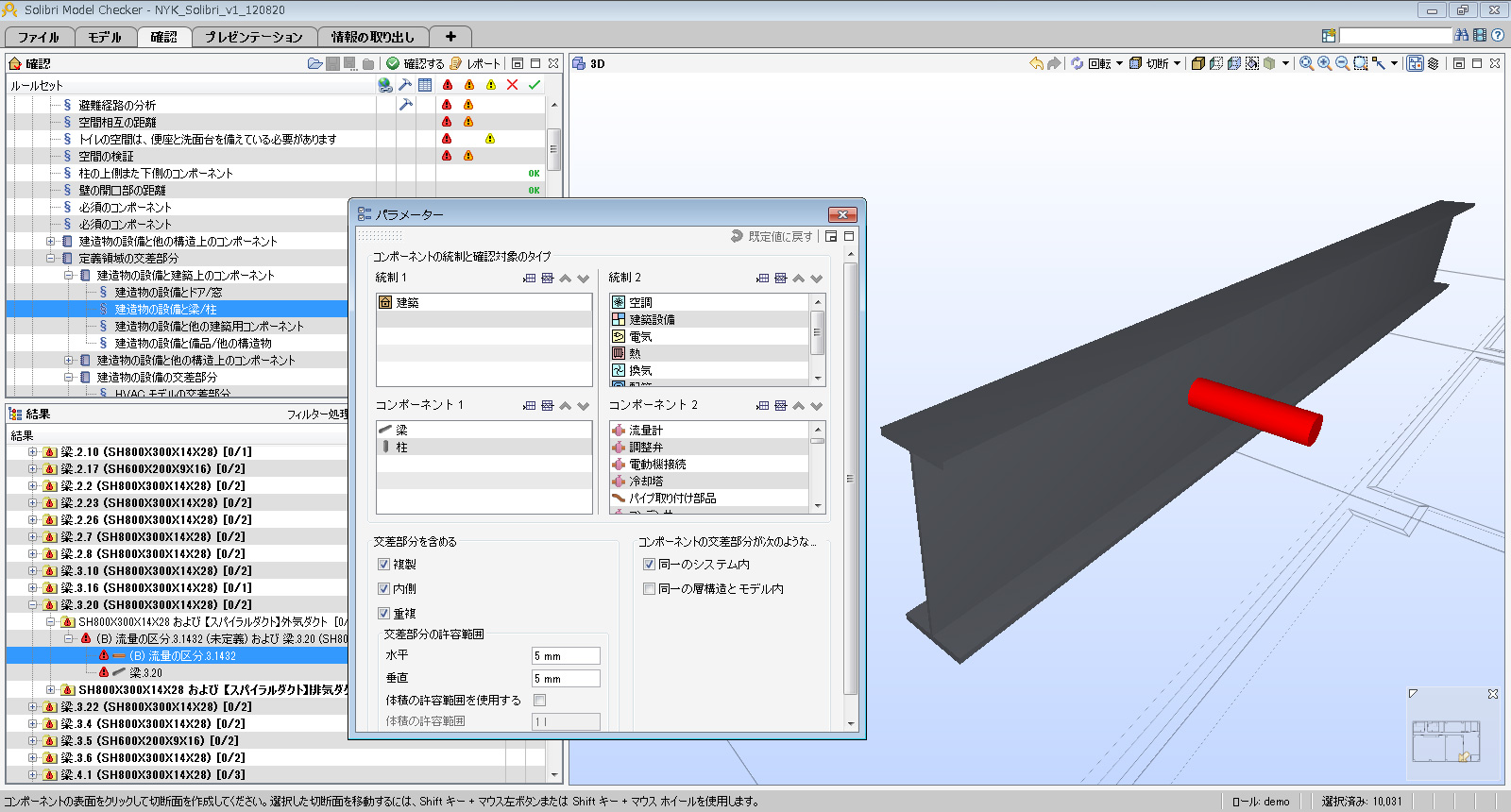
Task: Click the zoom in magnifier in 3D toolbar
Action: click(1325, 63)
